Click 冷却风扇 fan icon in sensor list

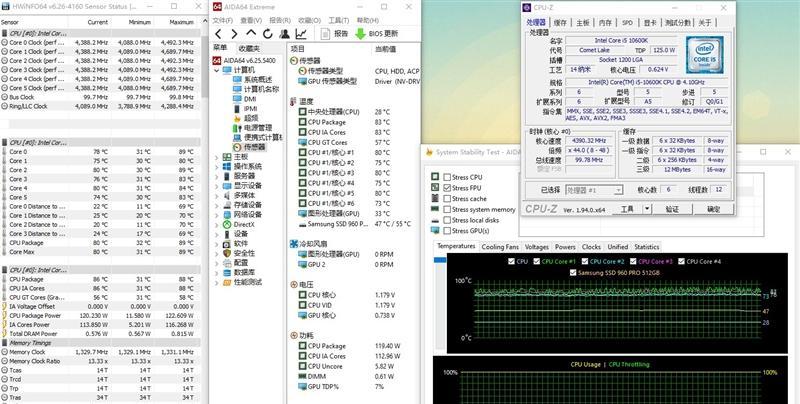pyautogui.click(x=294, y=244)
